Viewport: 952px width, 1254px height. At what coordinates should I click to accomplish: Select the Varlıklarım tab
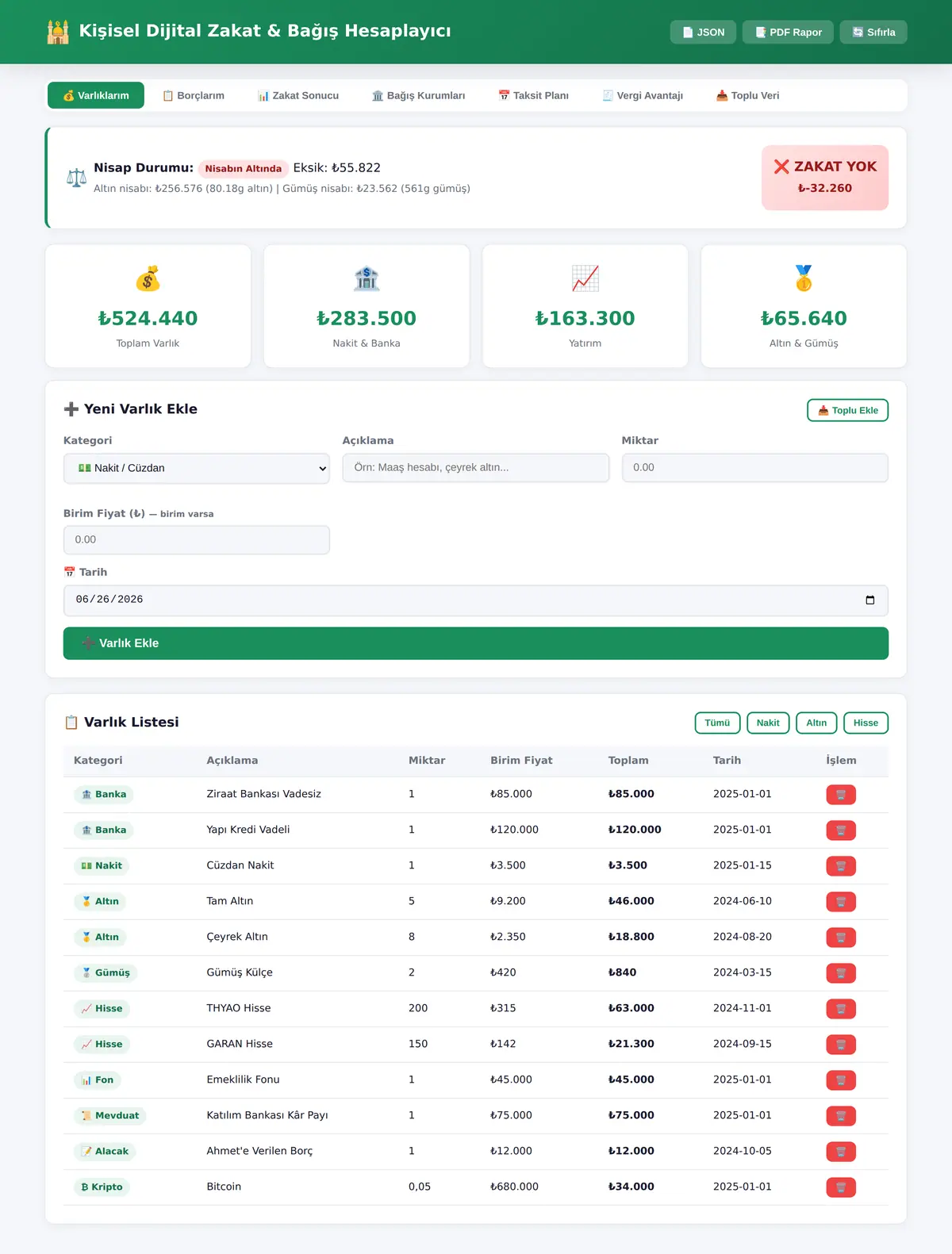[96, 95]
